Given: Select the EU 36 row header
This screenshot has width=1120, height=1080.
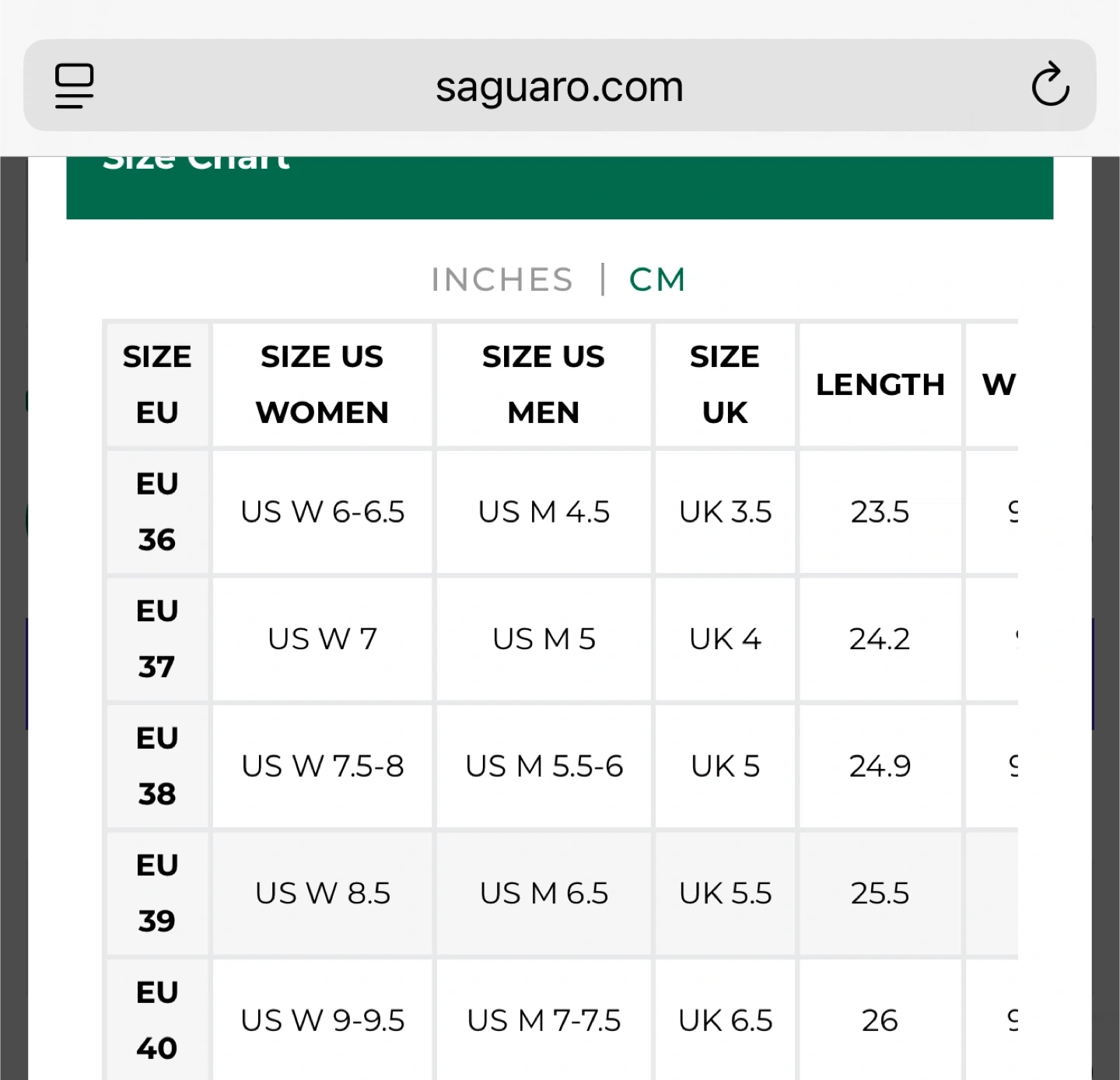Looking at the screenshot, I should tap(157, 512).
